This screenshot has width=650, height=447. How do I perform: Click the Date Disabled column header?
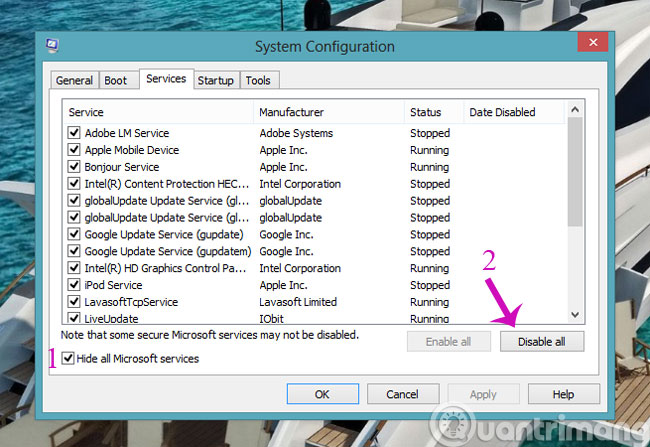point(514,112)
